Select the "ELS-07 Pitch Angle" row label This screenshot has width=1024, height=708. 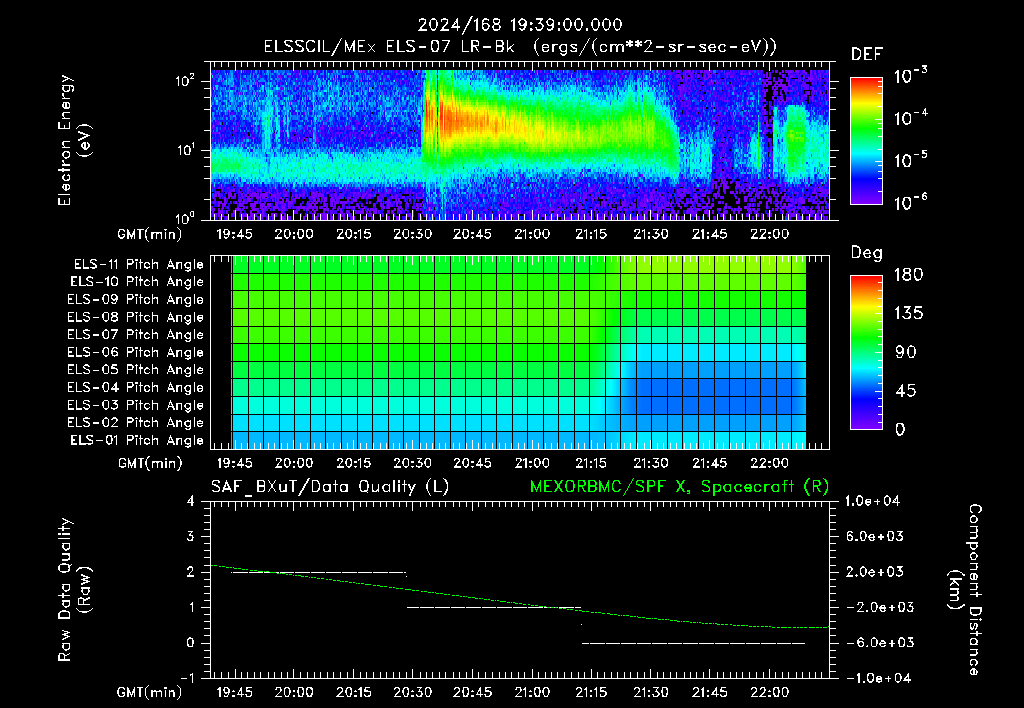[x=136, y=335]
